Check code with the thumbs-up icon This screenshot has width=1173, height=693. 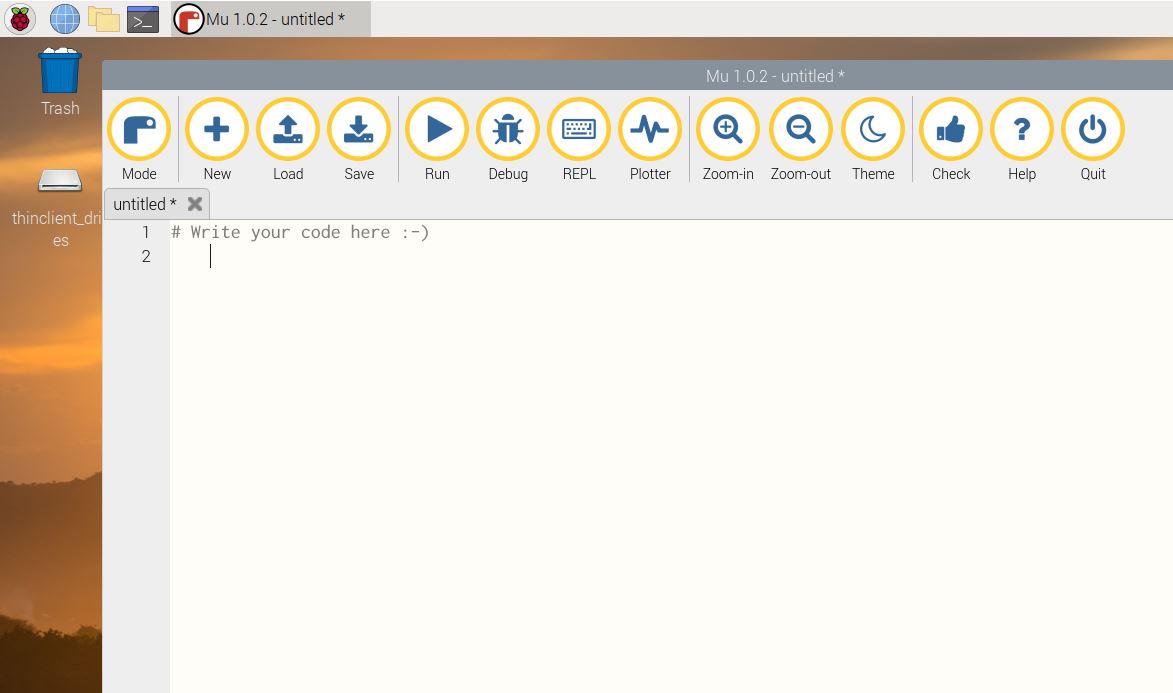point(951,130)
